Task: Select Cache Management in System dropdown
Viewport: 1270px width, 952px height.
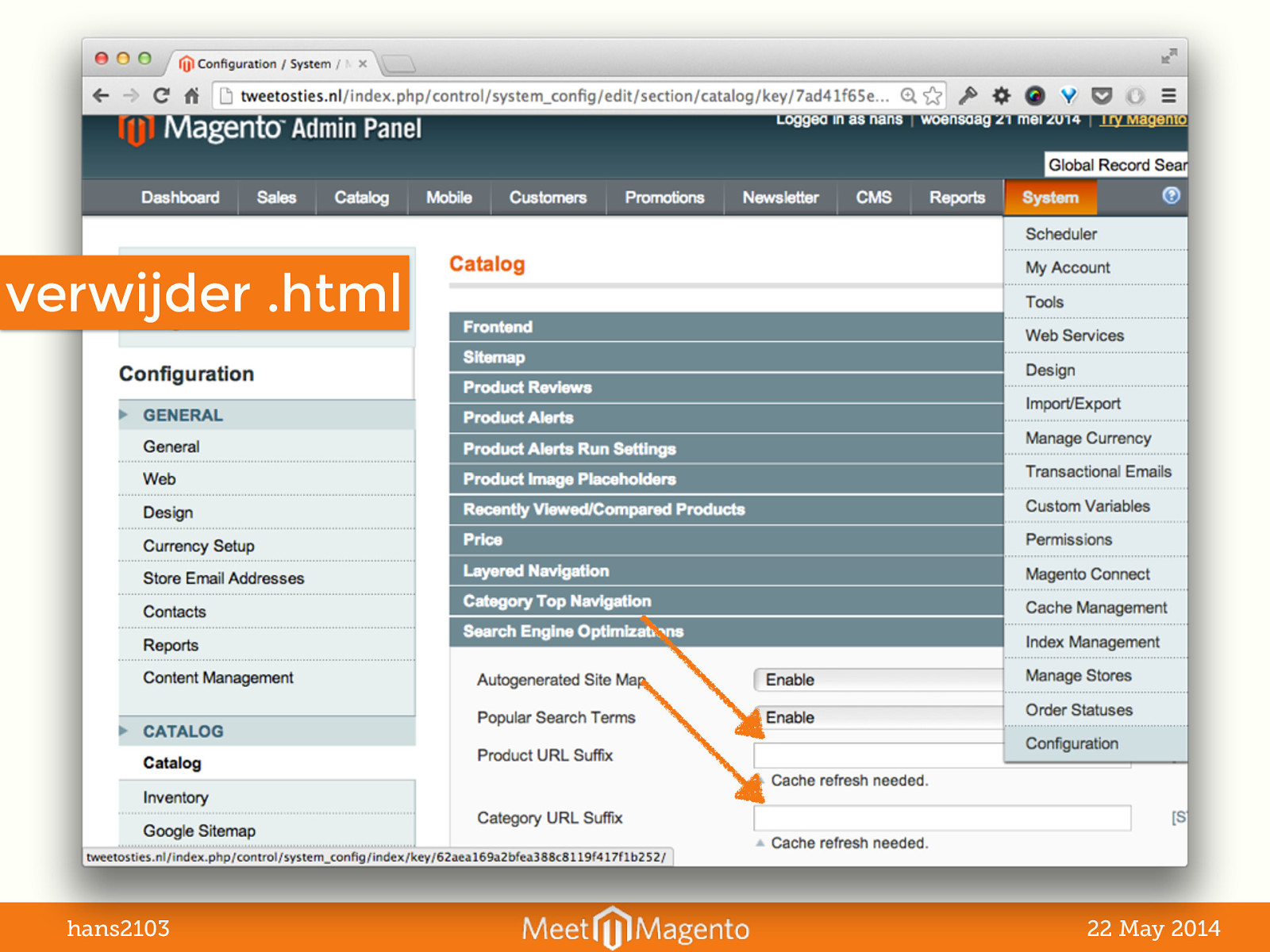Action: pos(1096,608)
